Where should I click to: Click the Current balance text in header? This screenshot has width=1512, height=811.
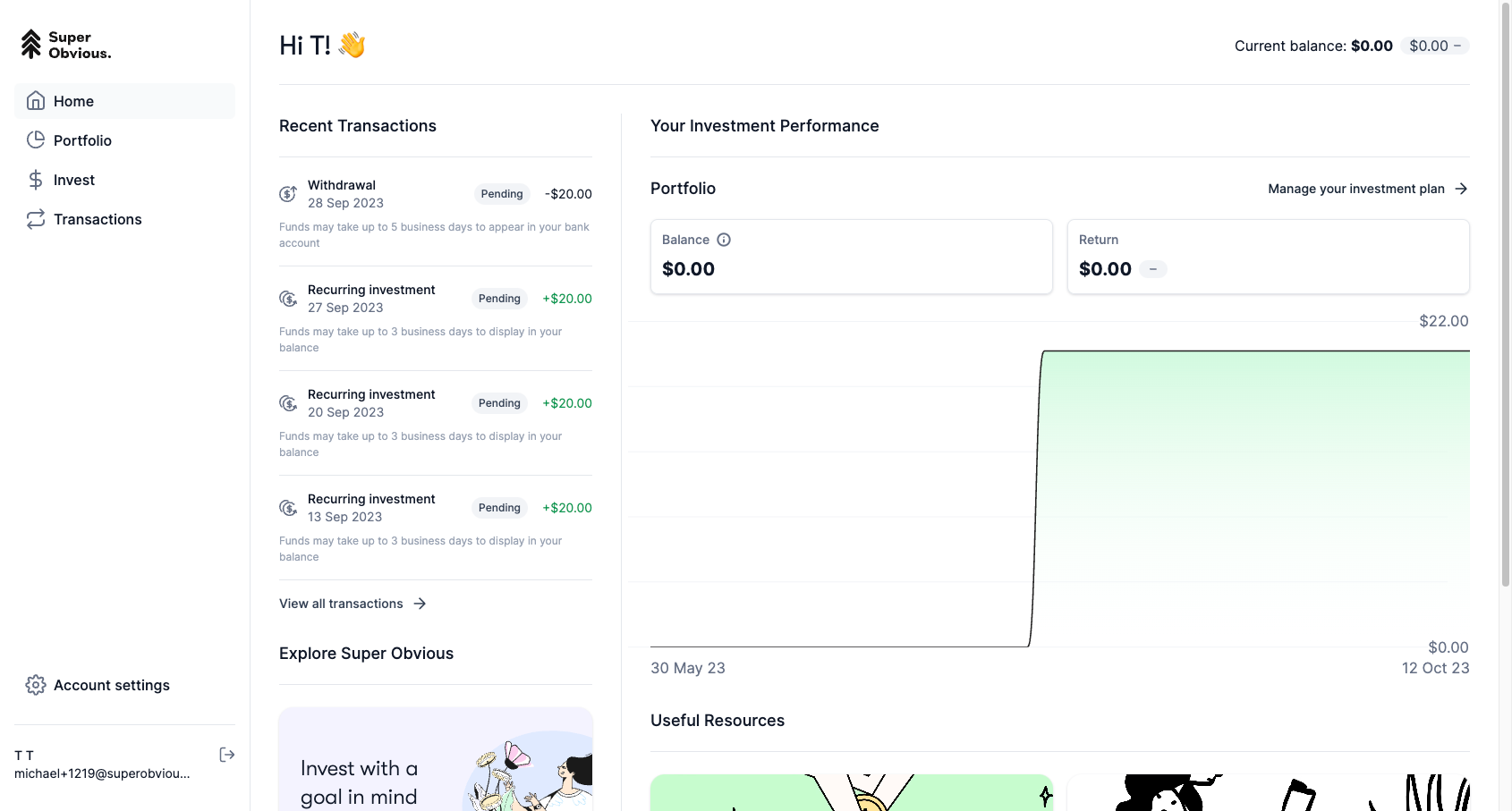[1313, 46]
